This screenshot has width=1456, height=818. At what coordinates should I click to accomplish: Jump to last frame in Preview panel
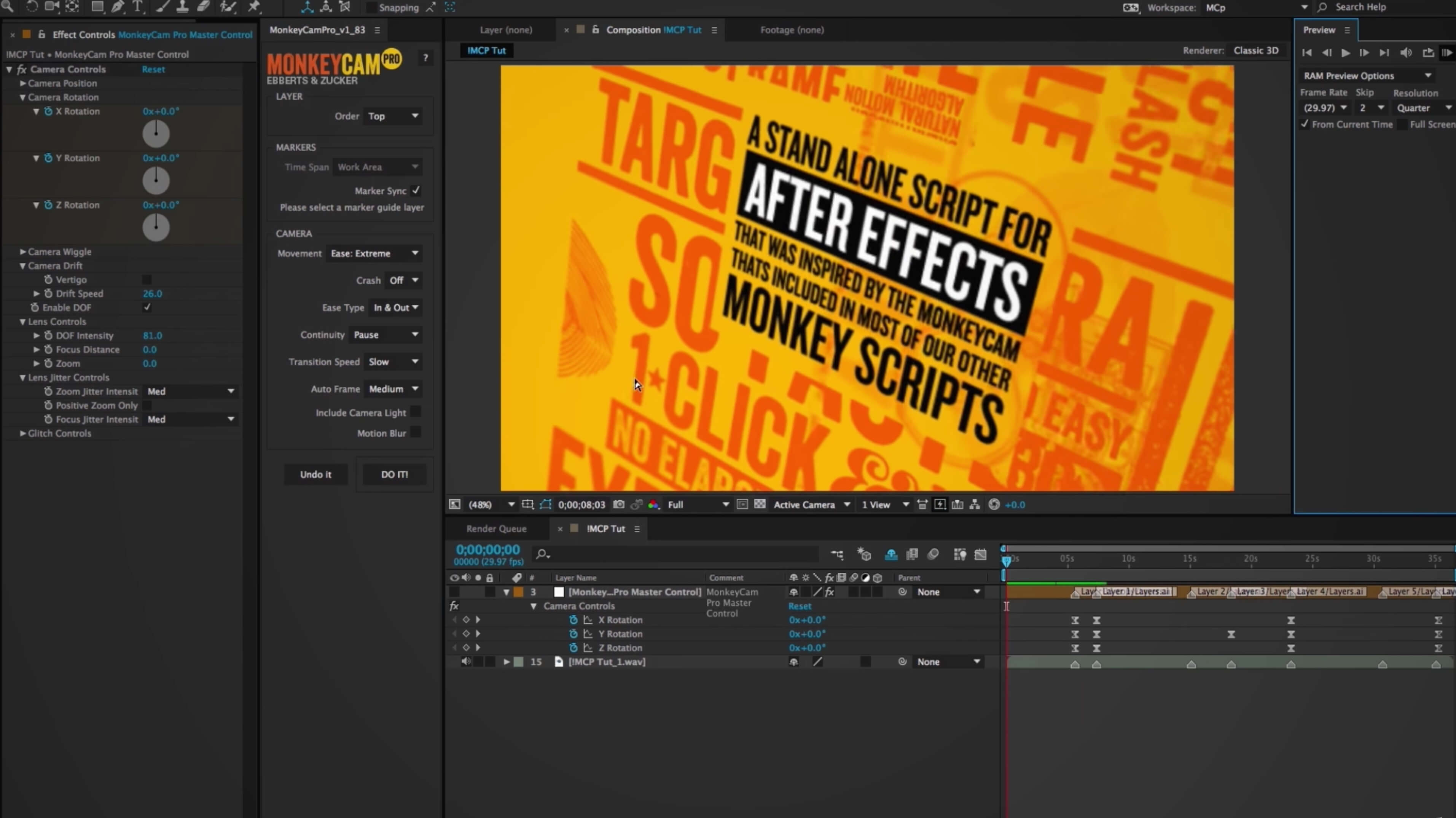click(x=1384, y=53)
